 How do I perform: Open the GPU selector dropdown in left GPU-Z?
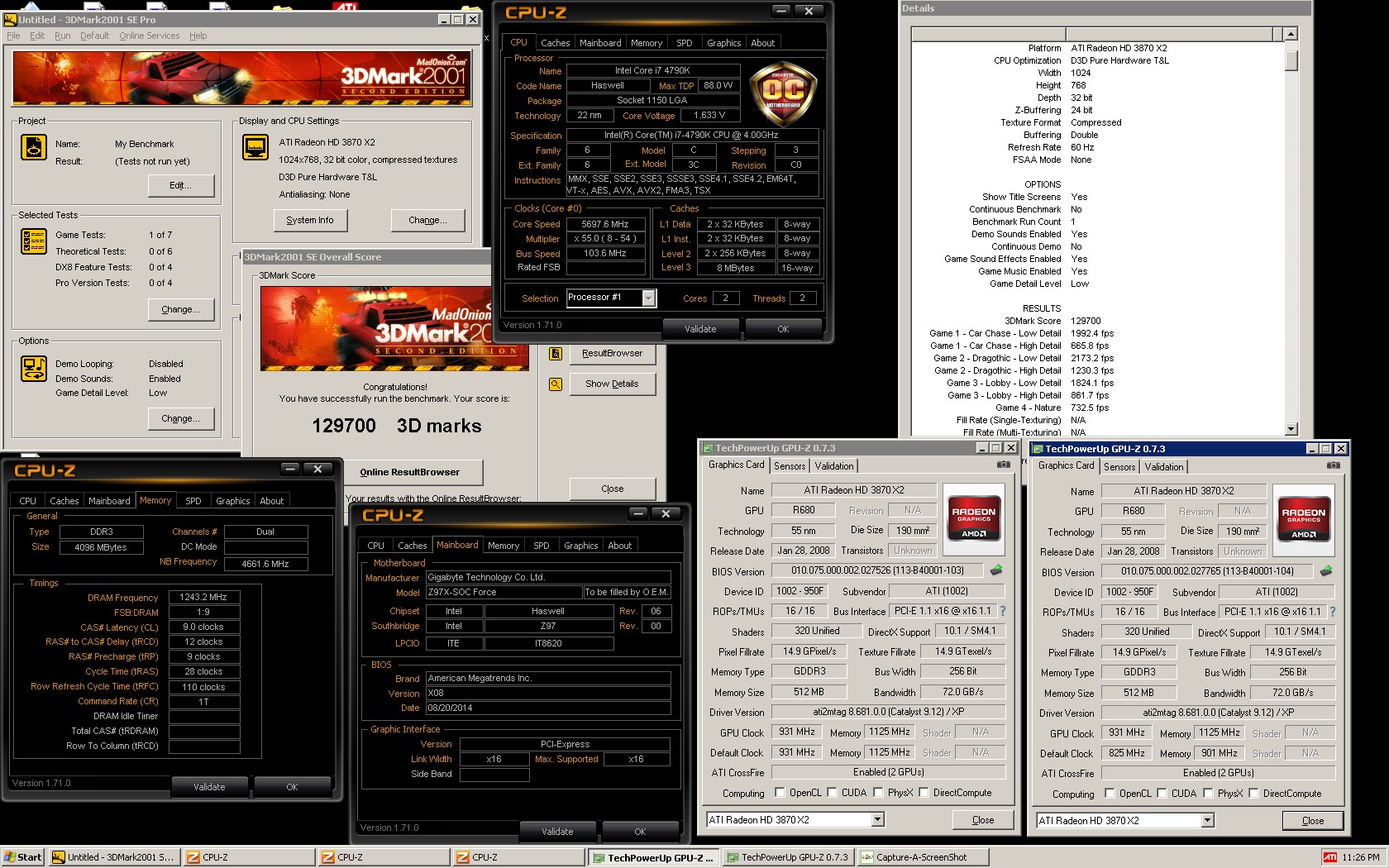(877, 820)
